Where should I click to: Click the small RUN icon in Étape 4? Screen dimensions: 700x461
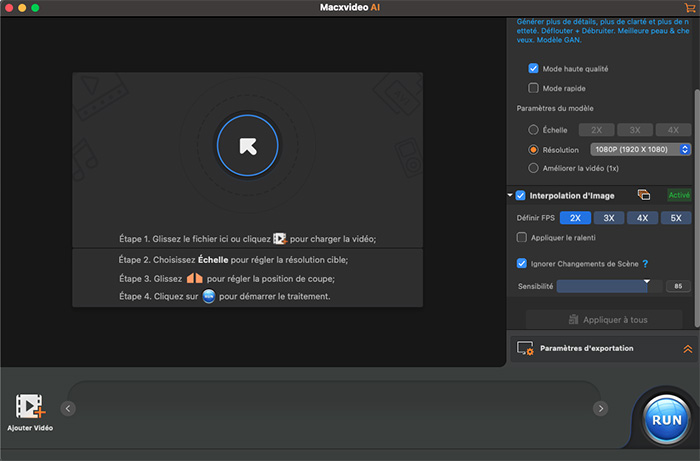pos(208,296)
